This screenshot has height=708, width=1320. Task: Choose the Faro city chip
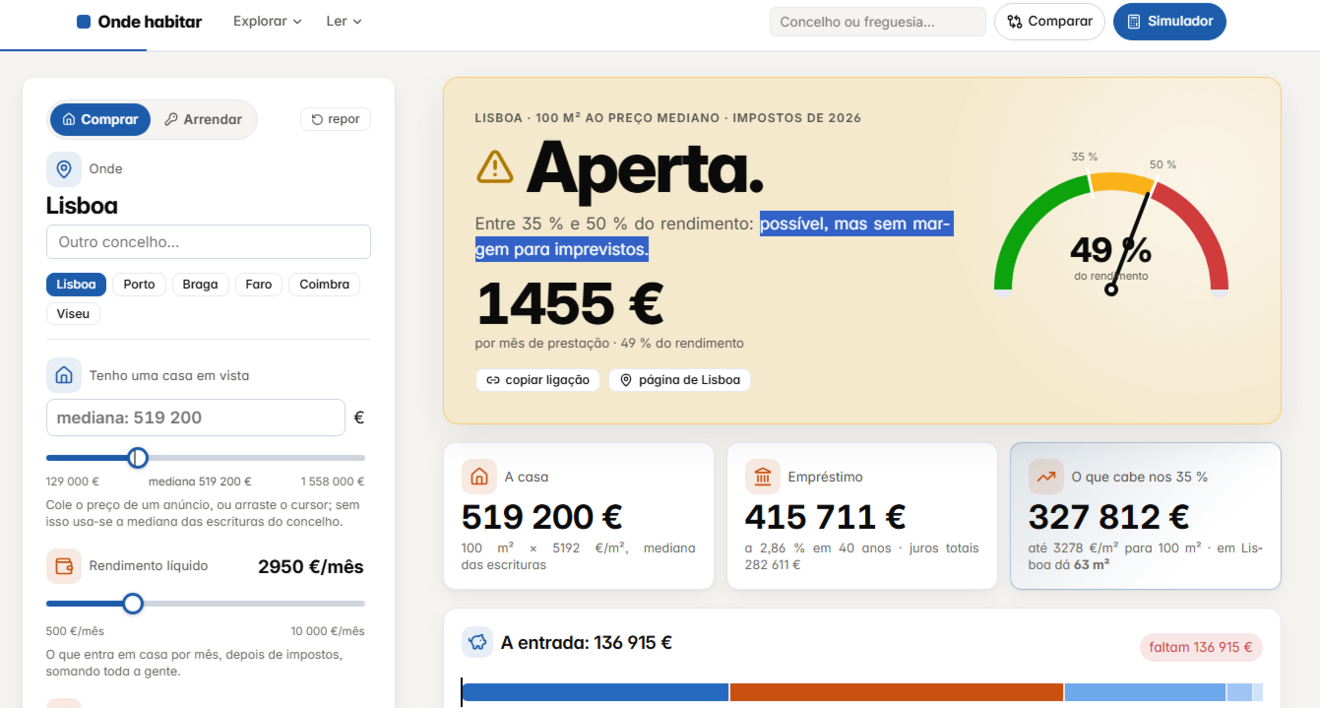tap(259, 284)
